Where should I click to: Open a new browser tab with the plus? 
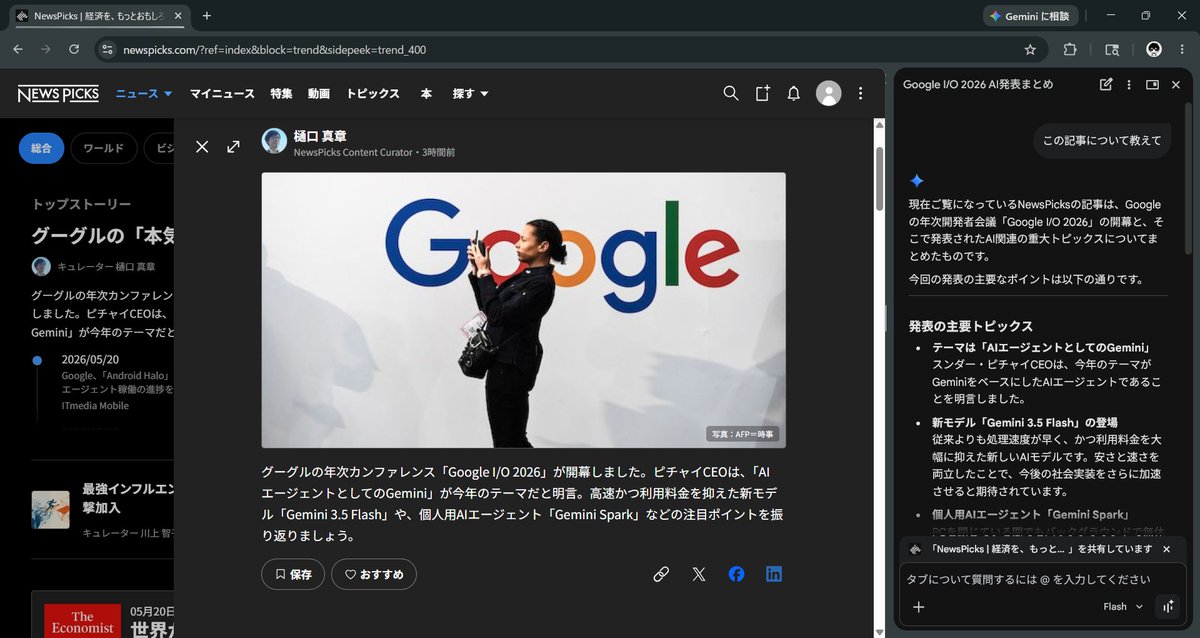(207, 16)
